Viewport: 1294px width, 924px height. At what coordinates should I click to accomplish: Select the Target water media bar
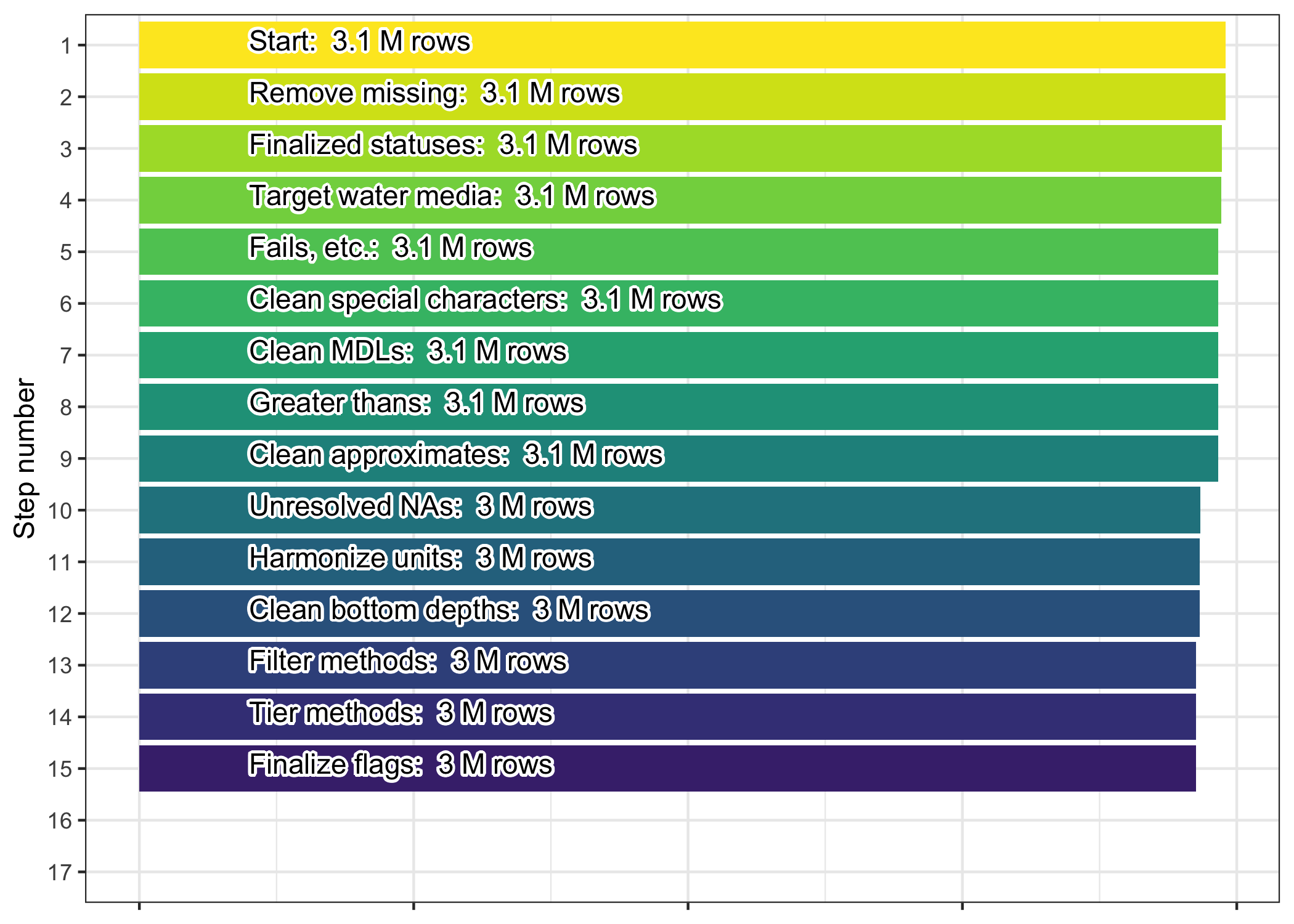pyautogui.click(x=680, y=200)
